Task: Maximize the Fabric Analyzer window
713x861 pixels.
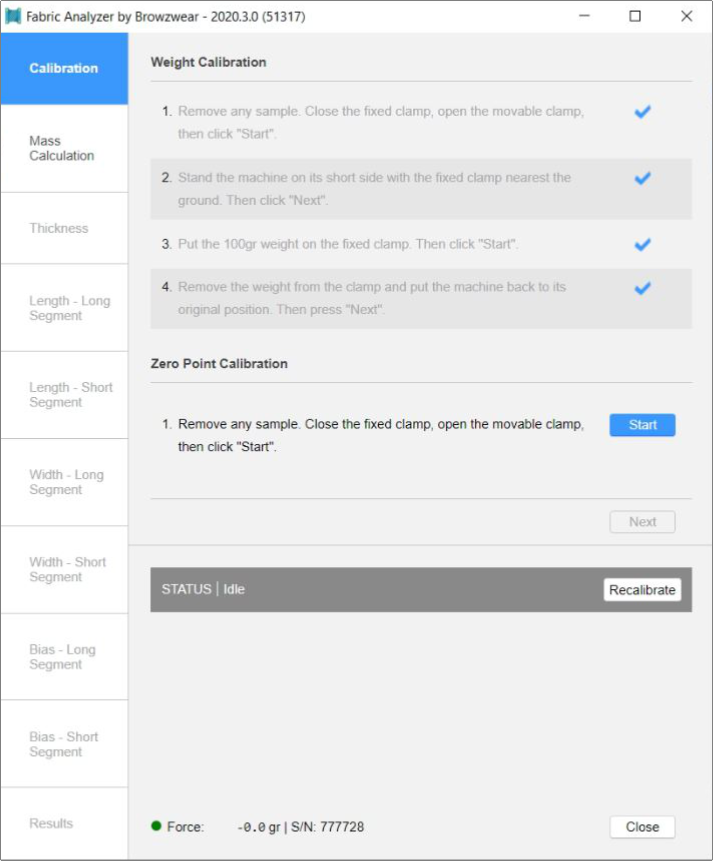Action: 635,16
